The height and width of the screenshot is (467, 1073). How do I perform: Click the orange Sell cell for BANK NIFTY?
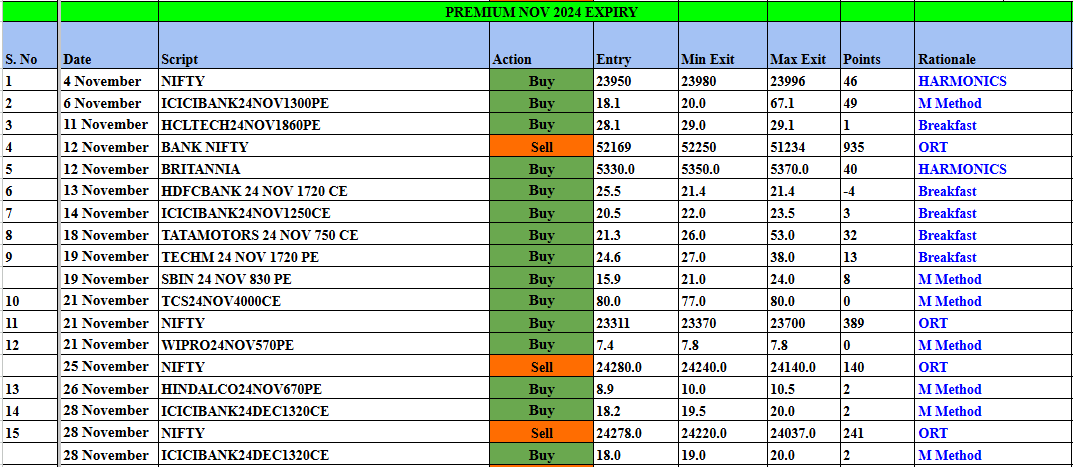(x=541, y=147)
